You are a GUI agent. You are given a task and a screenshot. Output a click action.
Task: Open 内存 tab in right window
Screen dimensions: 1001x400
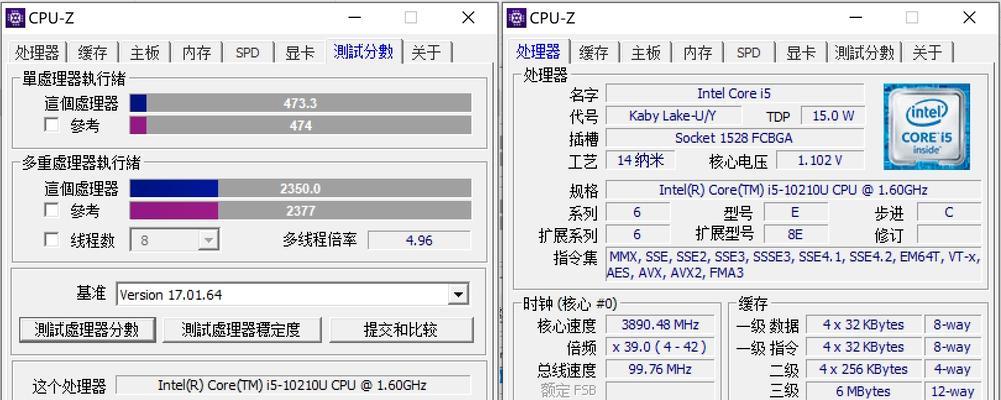[x=698, y=53]
